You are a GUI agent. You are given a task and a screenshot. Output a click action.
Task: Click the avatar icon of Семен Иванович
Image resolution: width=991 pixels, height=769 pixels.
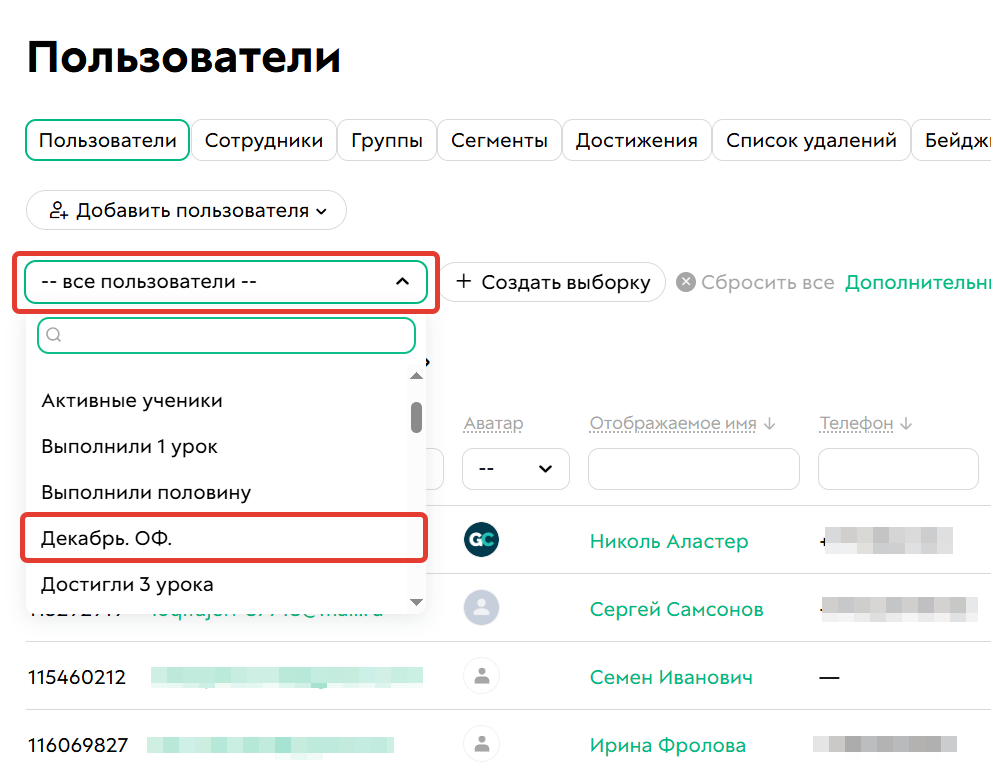[x=481, y=676]
